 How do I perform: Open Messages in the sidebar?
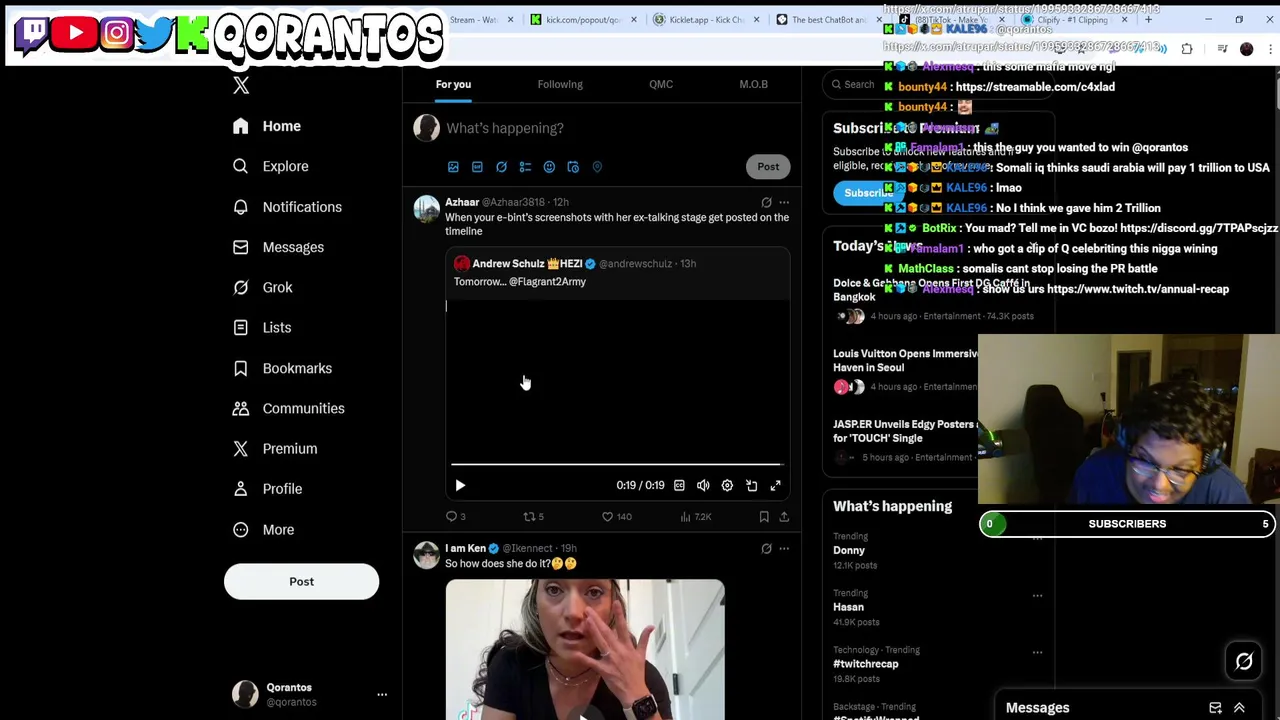[x=278, y=247]
